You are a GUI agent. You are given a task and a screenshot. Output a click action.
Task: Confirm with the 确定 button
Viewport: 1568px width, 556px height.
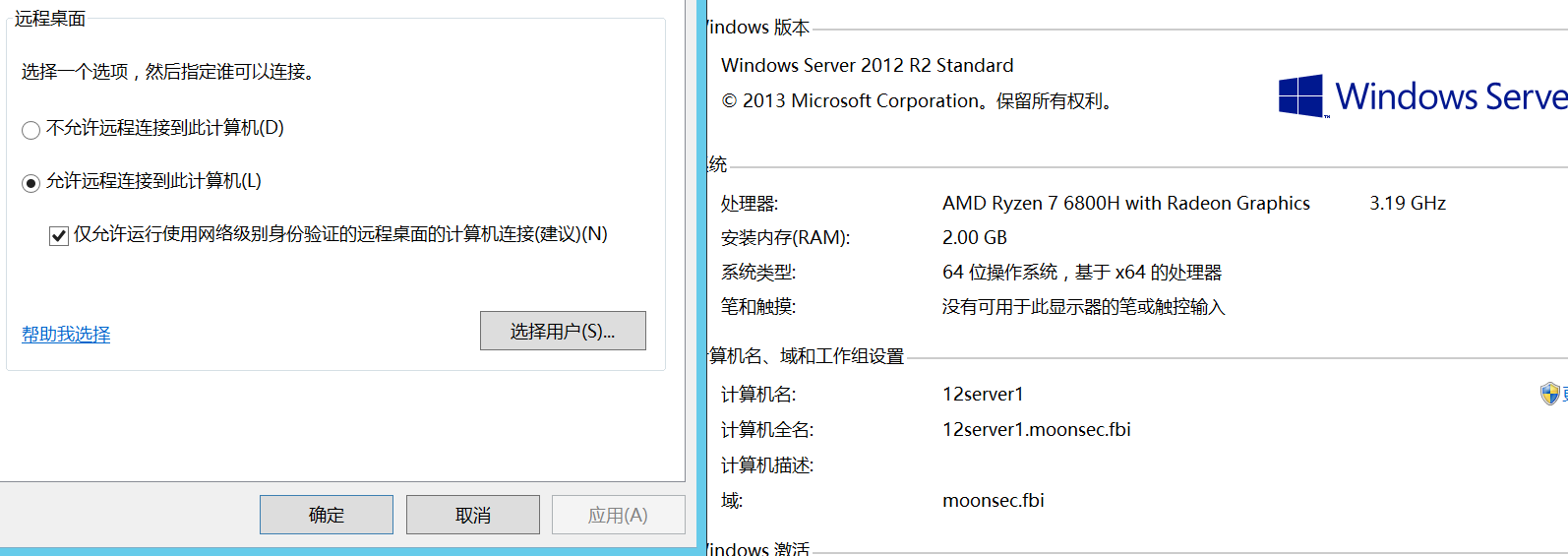(x=327, y=515)
